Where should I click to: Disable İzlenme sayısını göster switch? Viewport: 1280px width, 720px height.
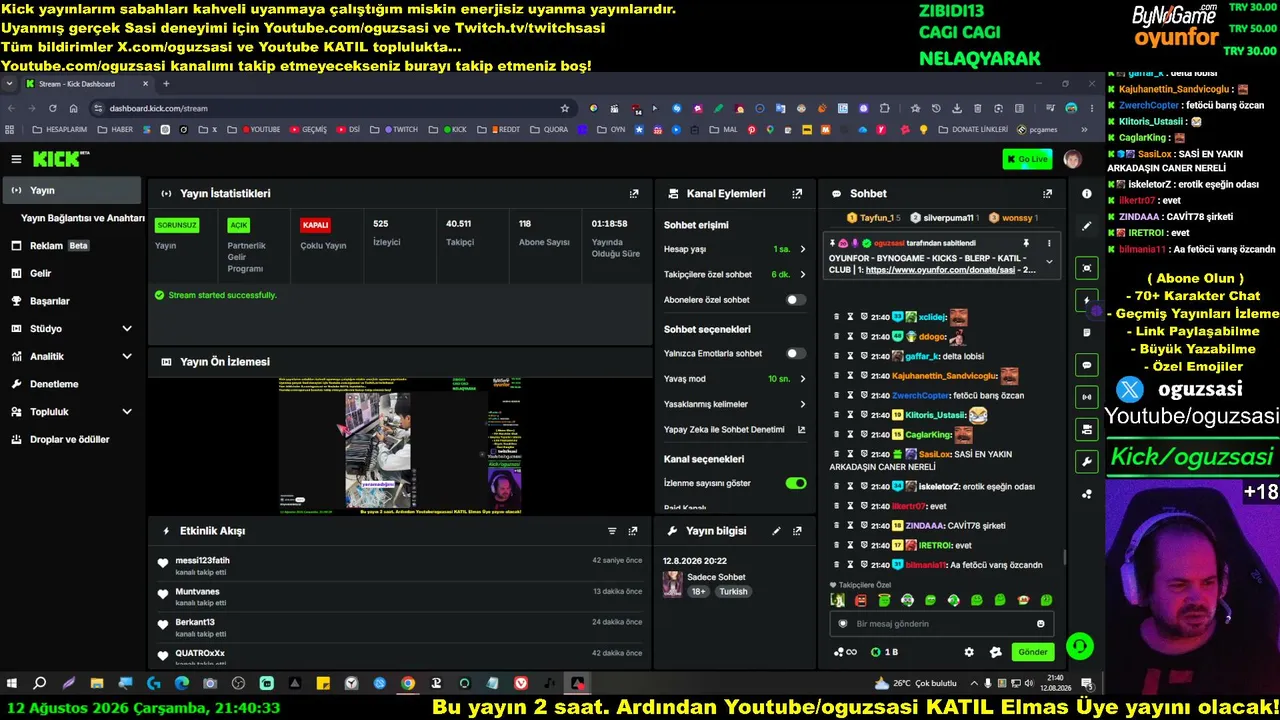pos(796,484)
